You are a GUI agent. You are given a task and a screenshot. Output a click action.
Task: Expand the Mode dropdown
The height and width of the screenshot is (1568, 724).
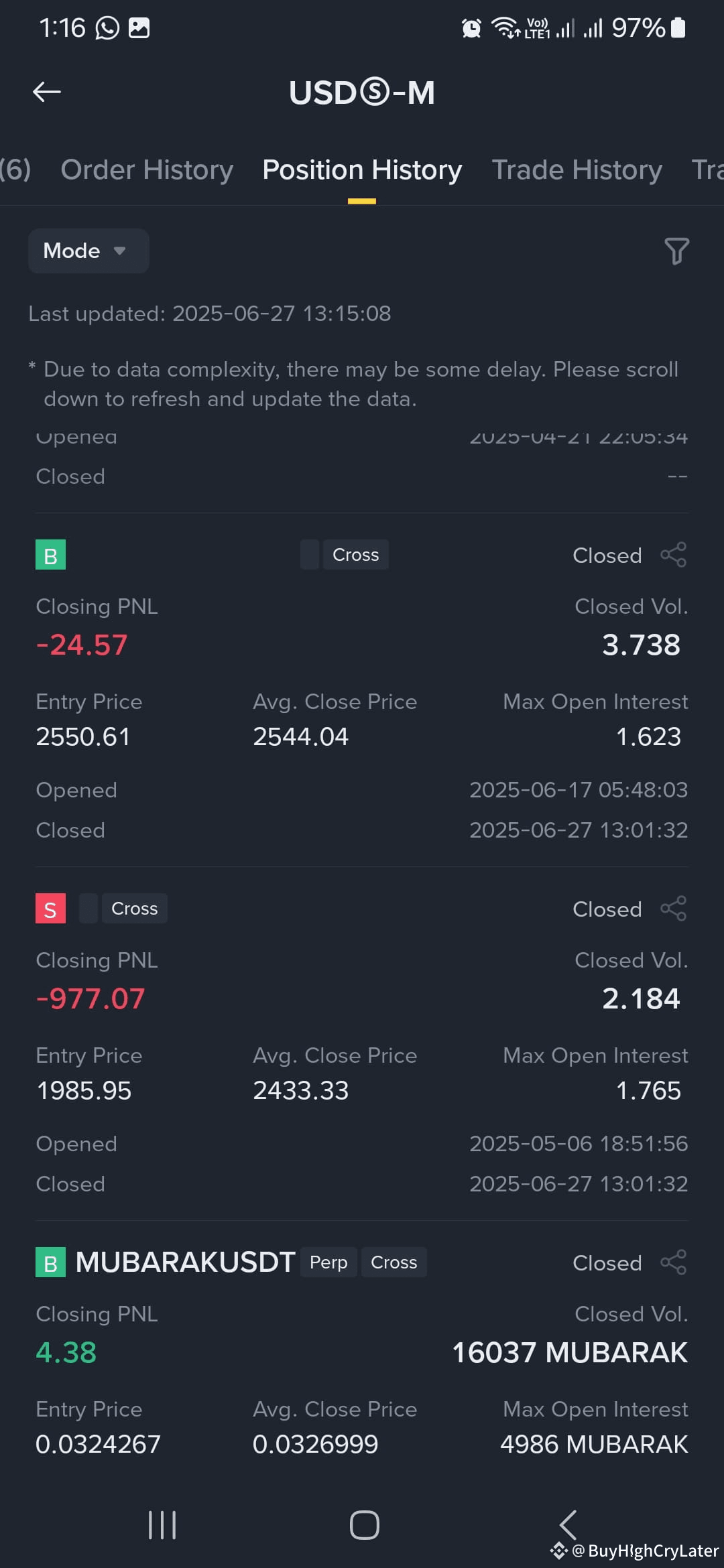88,251
